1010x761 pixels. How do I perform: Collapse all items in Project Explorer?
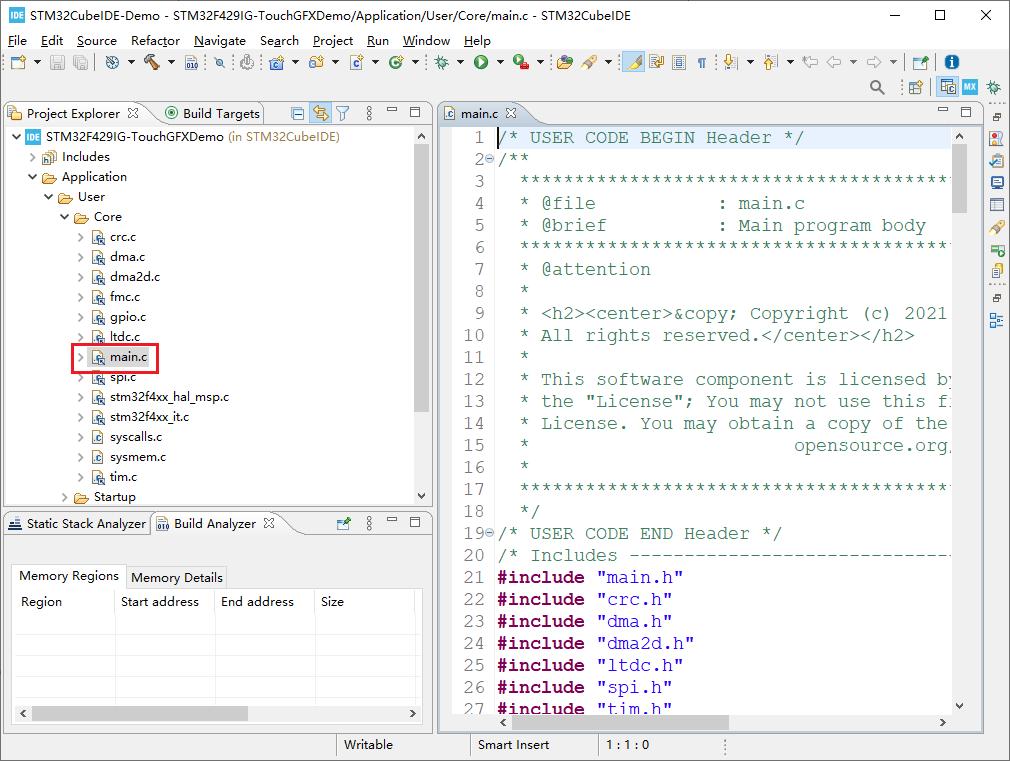click(x=297, y=113)
